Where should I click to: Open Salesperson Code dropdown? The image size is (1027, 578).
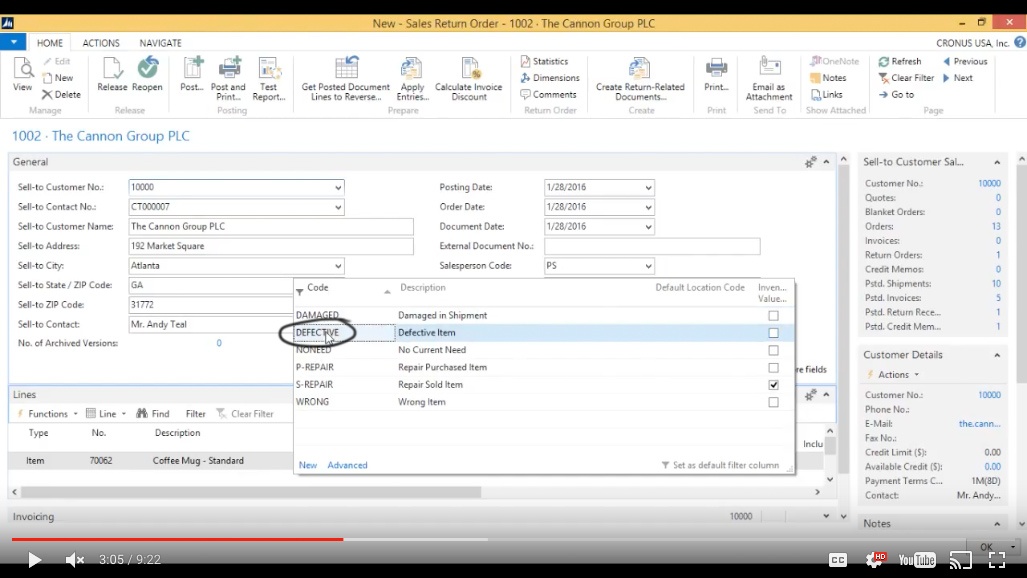click(648, 266)
